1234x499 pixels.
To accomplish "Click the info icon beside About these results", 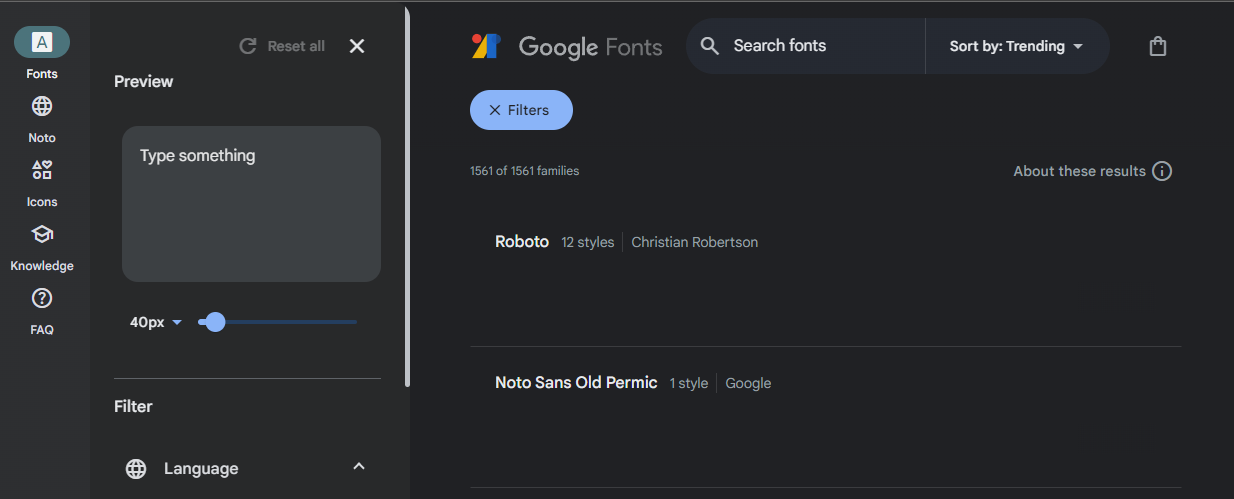I will click(x=1162, y=171).
